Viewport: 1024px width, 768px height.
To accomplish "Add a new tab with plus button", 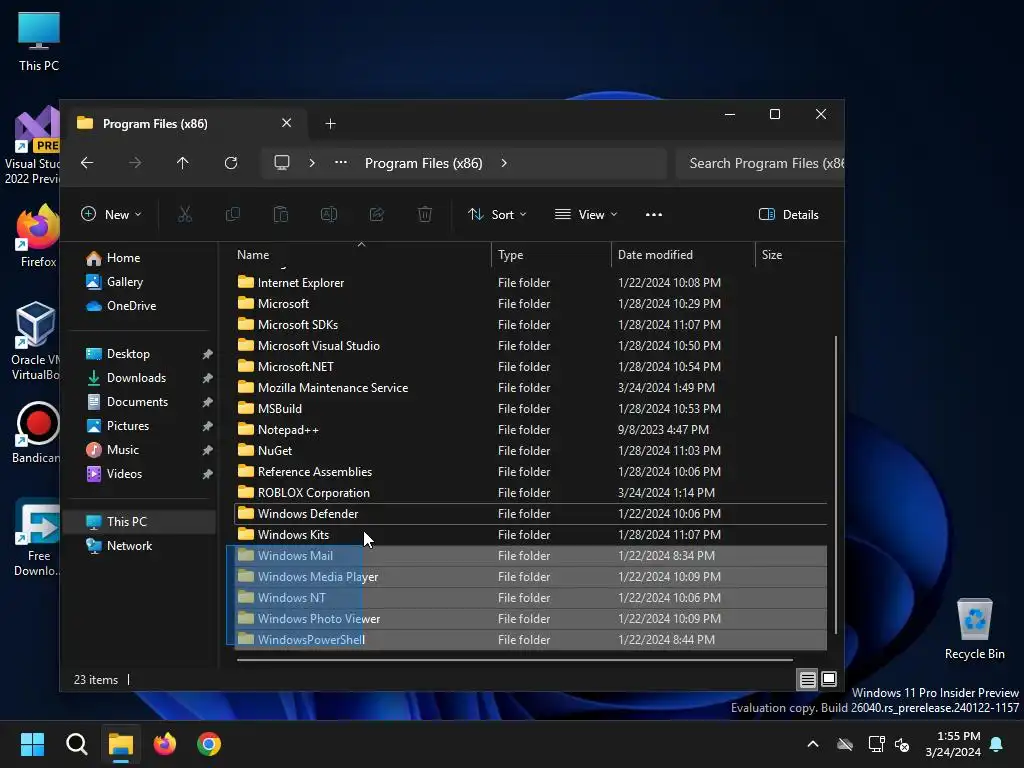I will 330,123.
